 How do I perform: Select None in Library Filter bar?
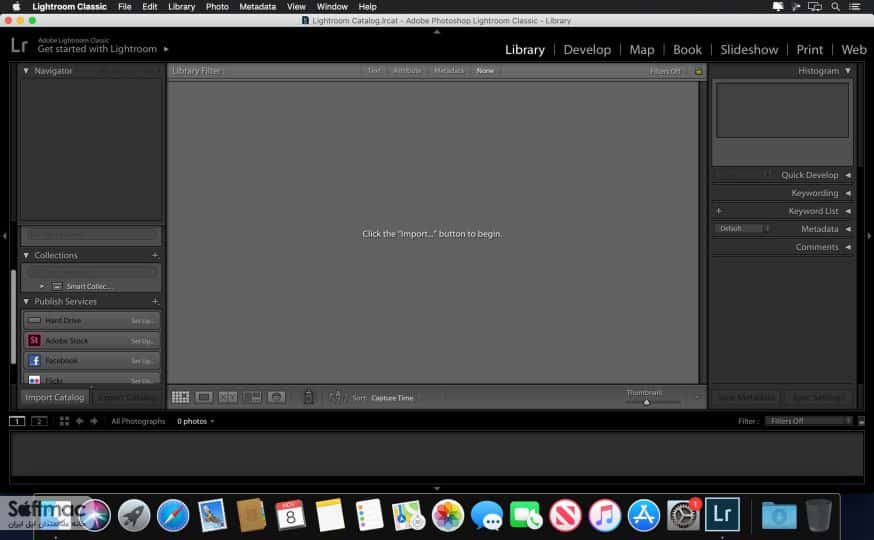tap(485, 71)
